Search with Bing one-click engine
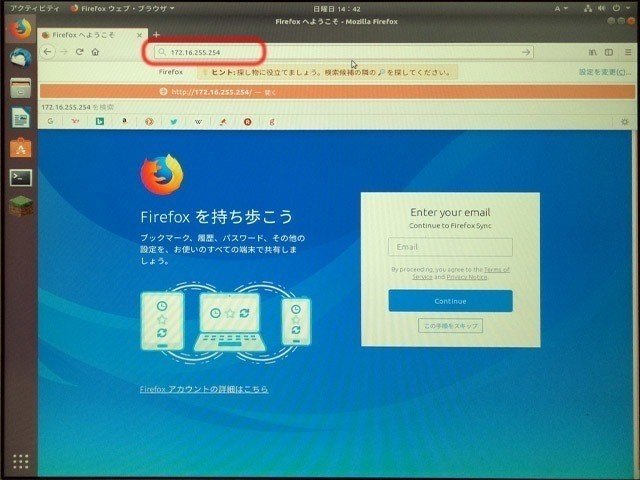Image resolution: width=640 pixels, height=480 pixels. [x=100, y=121]
